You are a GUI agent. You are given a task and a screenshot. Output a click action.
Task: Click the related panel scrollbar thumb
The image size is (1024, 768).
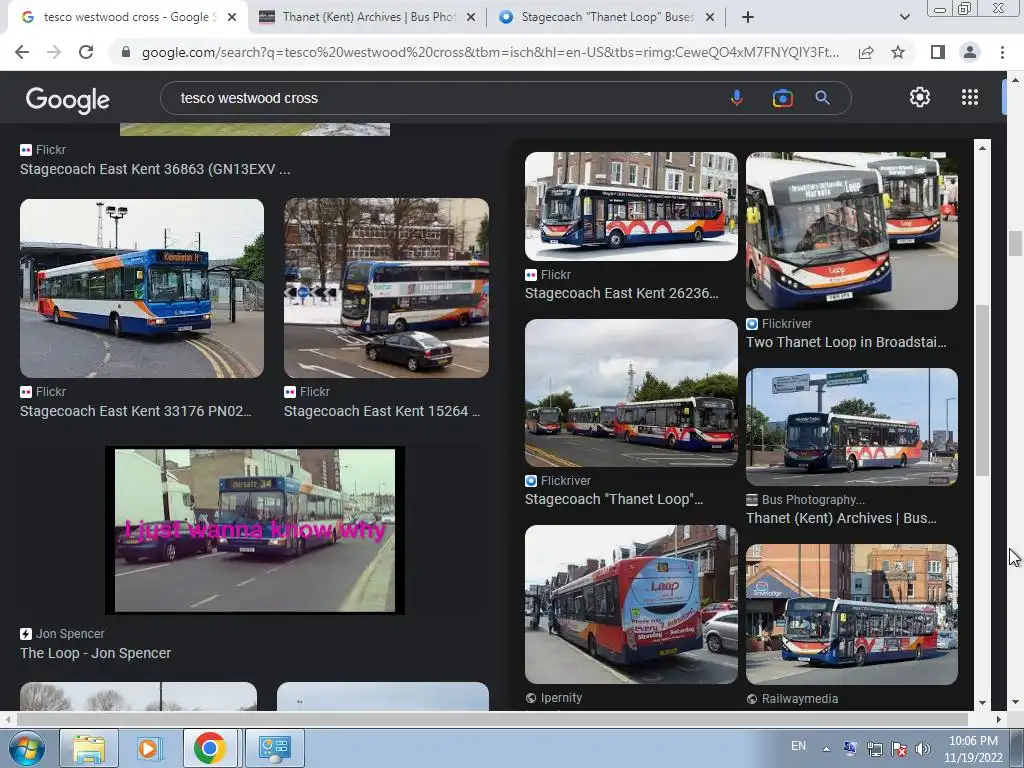[982, 391]
